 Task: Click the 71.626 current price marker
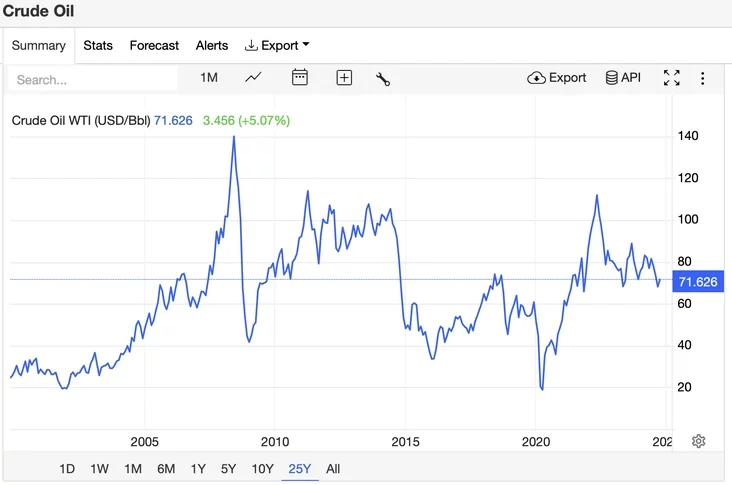tap(698, 282)
